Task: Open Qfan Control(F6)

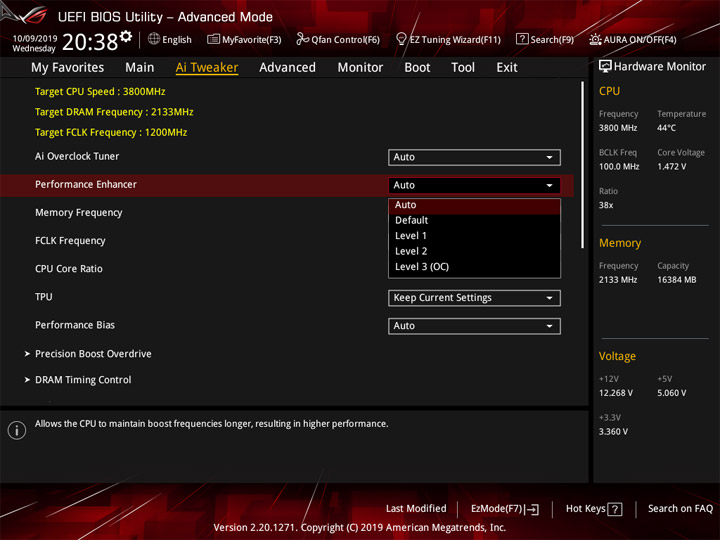Action: click(338, 39)
